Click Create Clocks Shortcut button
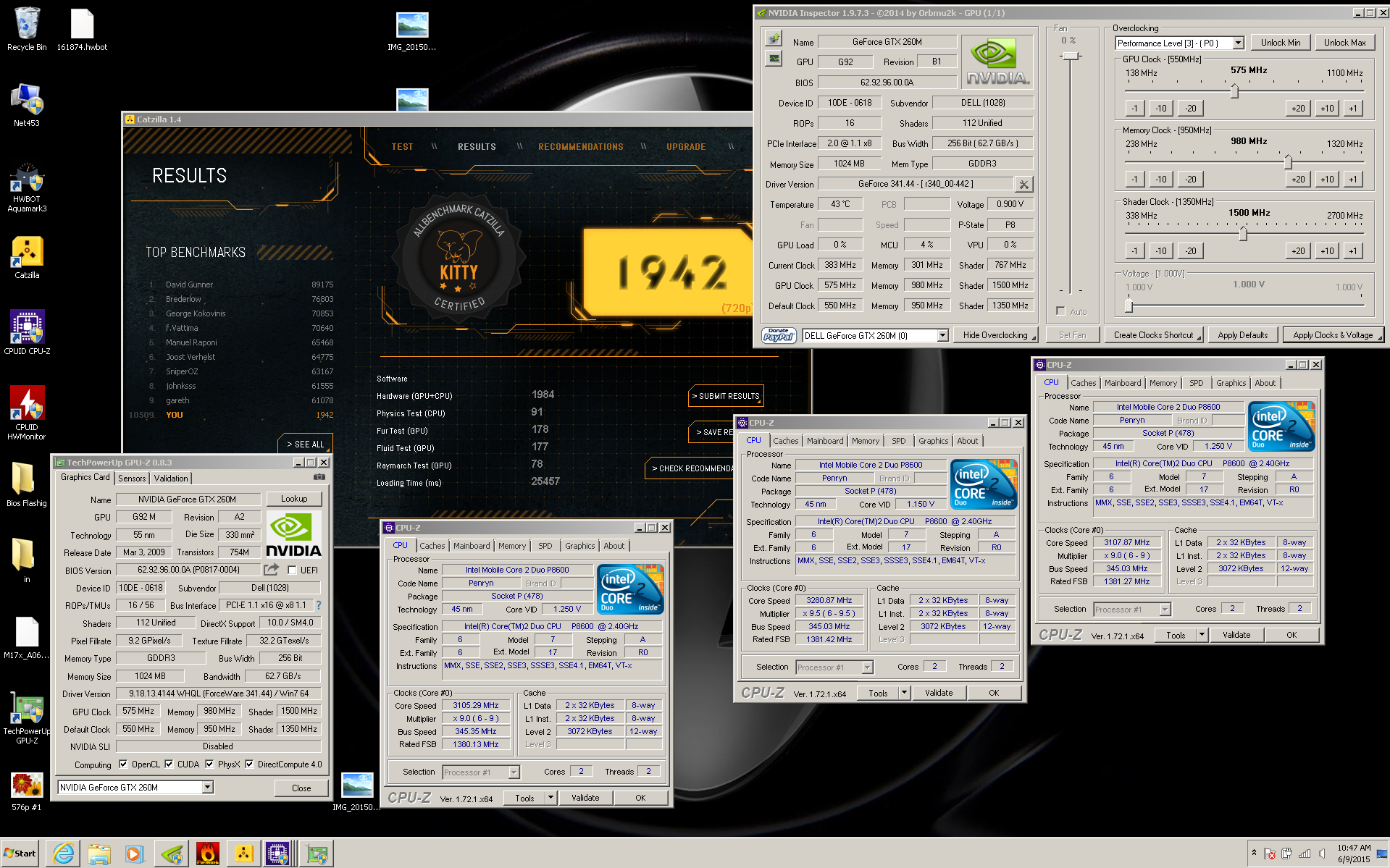This screenshot has width=1390, height=868. tap(1153, 335)
